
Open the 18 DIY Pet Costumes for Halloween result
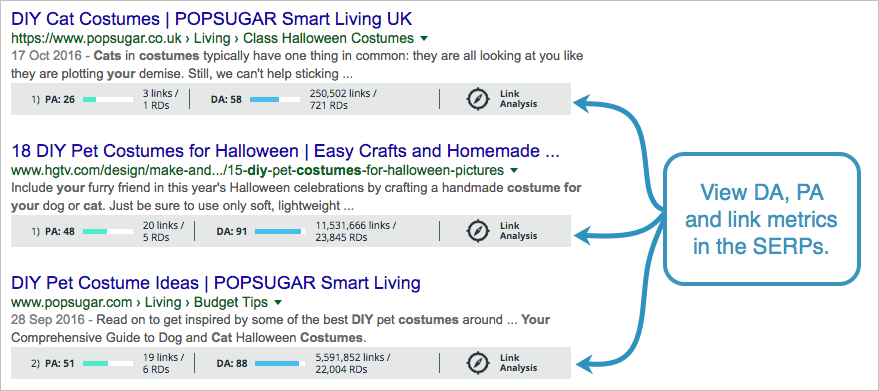pos(285,151)
